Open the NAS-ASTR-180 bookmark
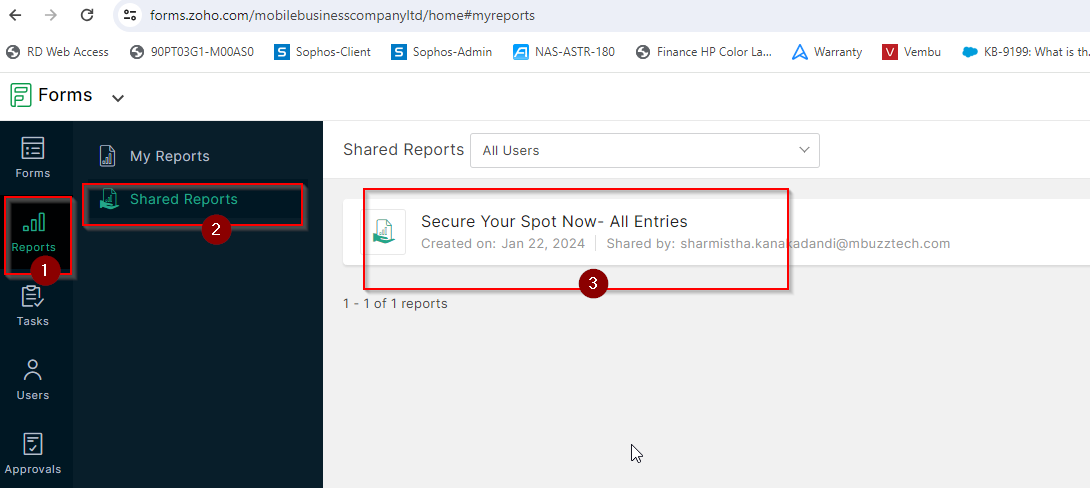 (x=564, y=51)
